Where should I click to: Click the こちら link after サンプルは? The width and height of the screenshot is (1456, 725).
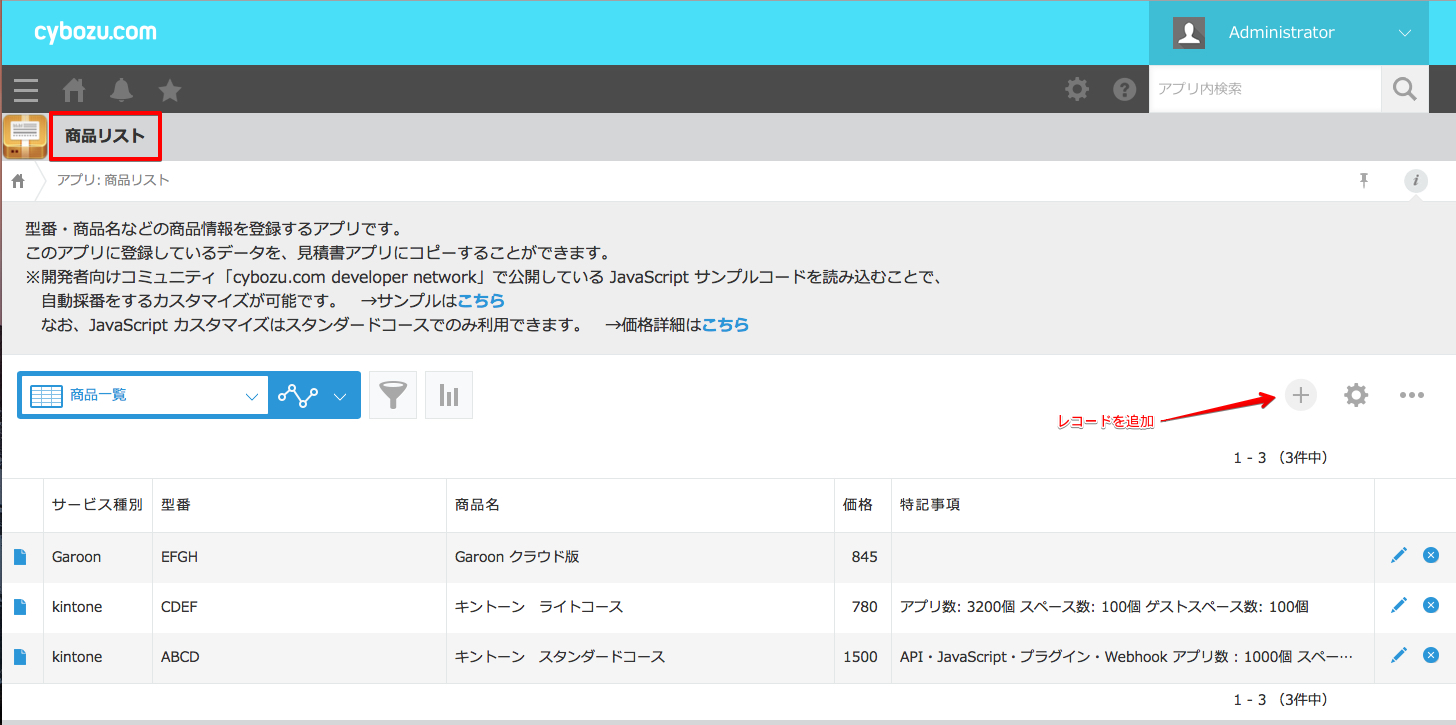[x=481, y=300]
